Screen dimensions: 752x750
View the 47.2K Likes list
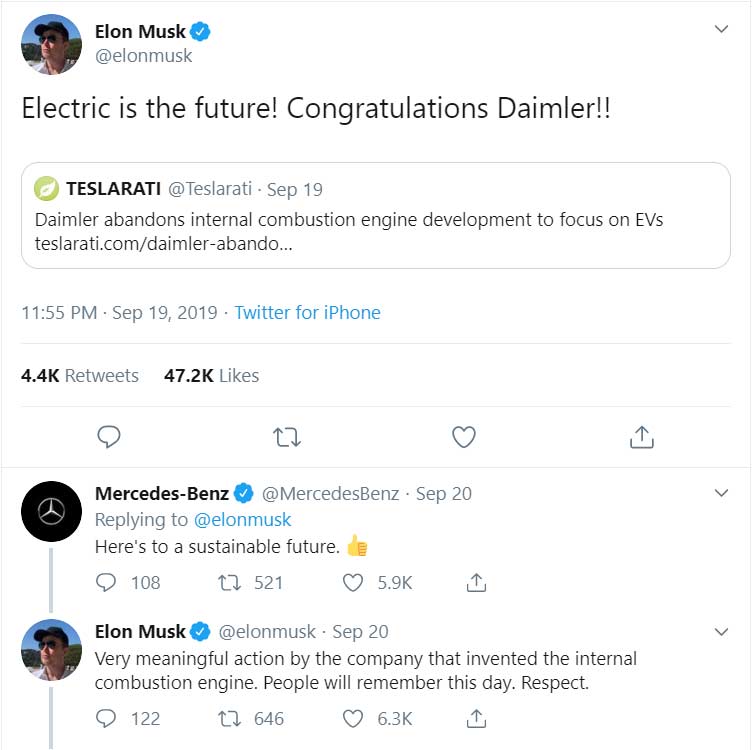[x=211, y=376]
